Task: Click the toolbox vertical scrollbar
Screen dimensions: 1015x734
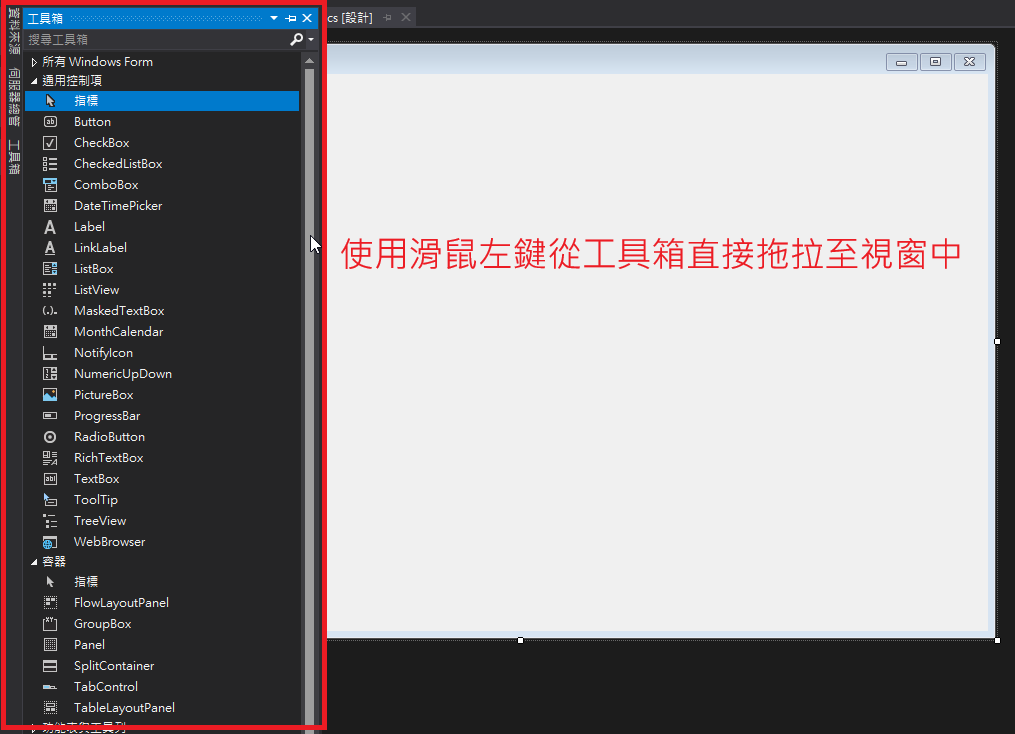Action: (309, 400)
